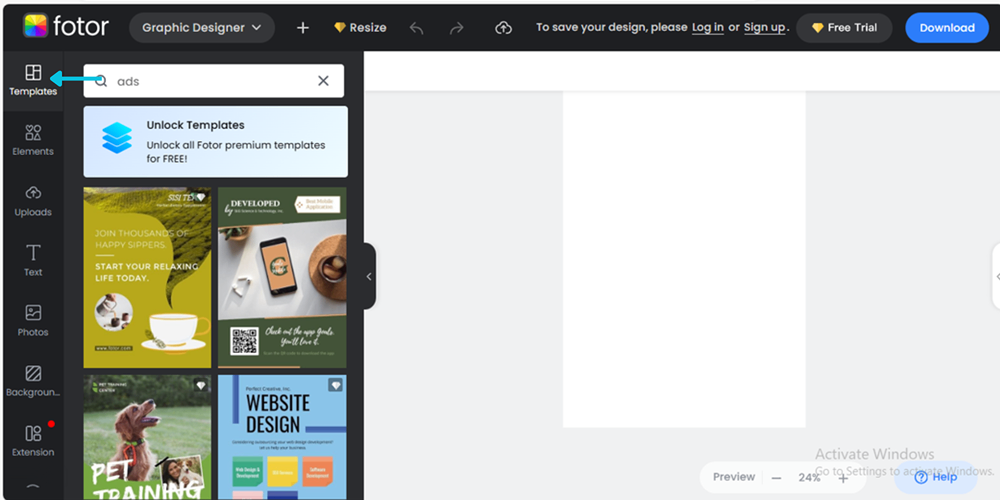The image size is (1000, 500).
Task: Open the Unlock Templates banner
Action: tap(216, 142)
